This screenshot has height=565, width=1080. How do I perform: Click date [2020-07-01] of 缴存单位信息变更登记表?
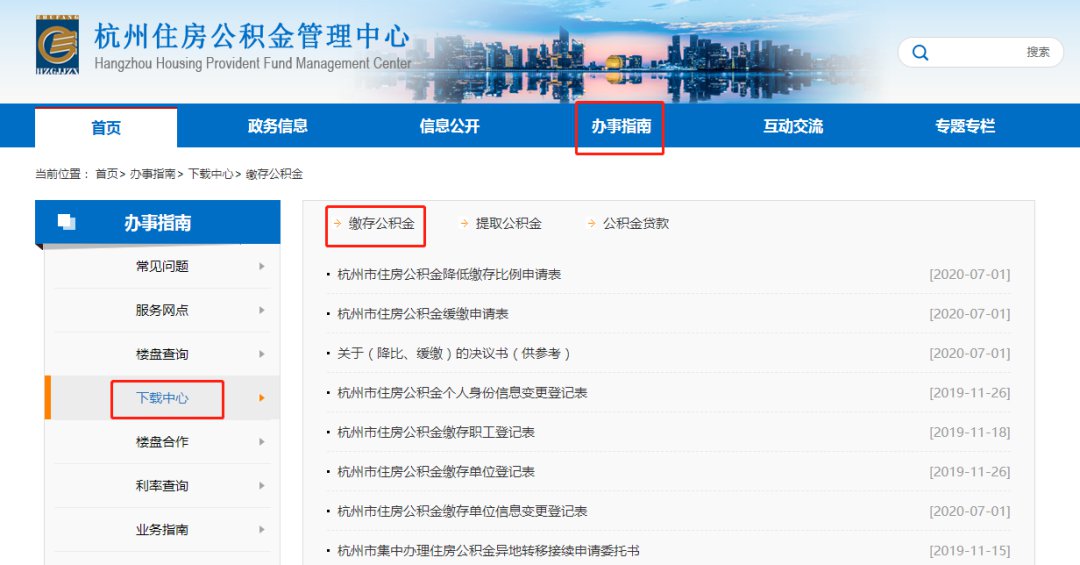coord(970,511)
